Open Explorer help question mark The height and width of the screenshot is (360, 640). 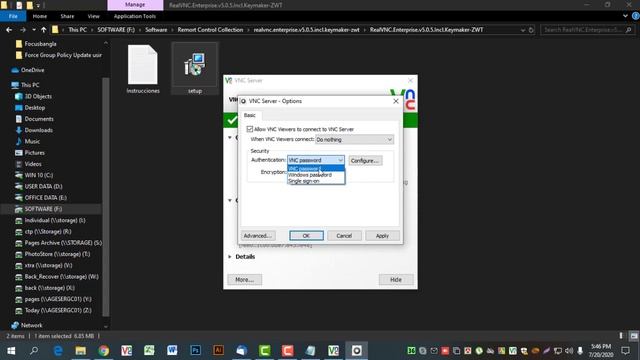click(636, 16)
